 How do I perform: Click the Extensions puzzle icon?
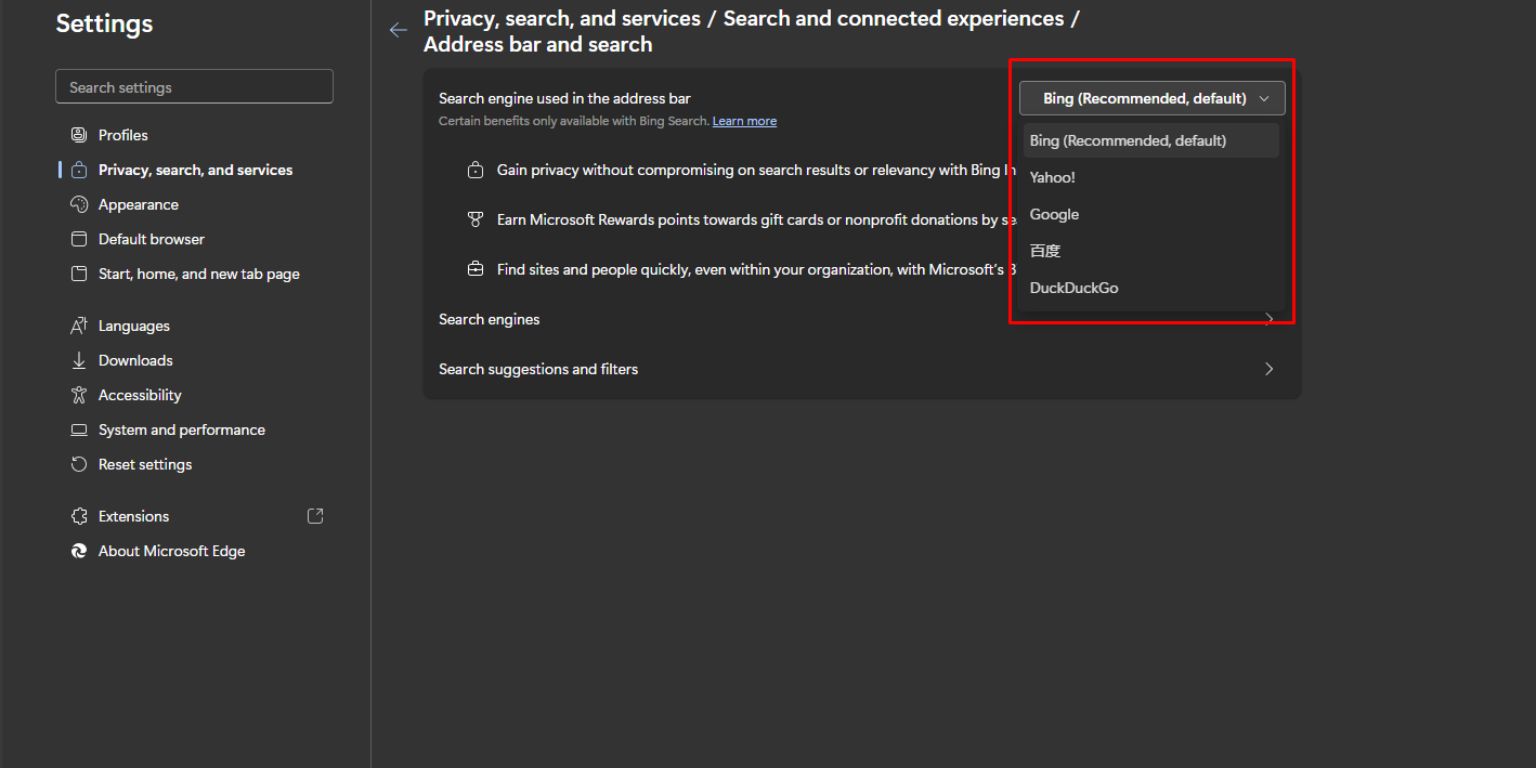click(x=79, y=516)
